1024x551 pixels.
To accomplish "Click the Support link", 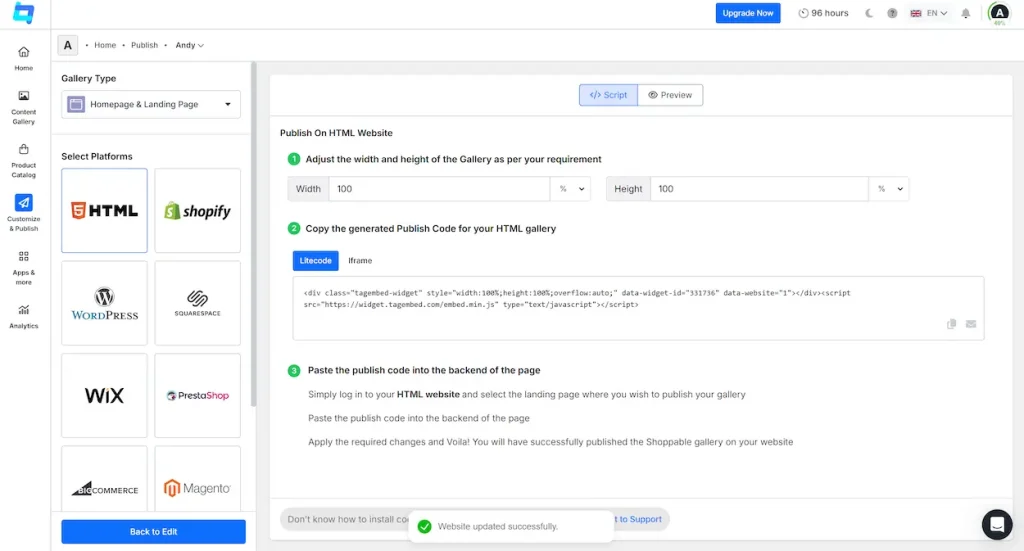I will (x=640, y=519).
